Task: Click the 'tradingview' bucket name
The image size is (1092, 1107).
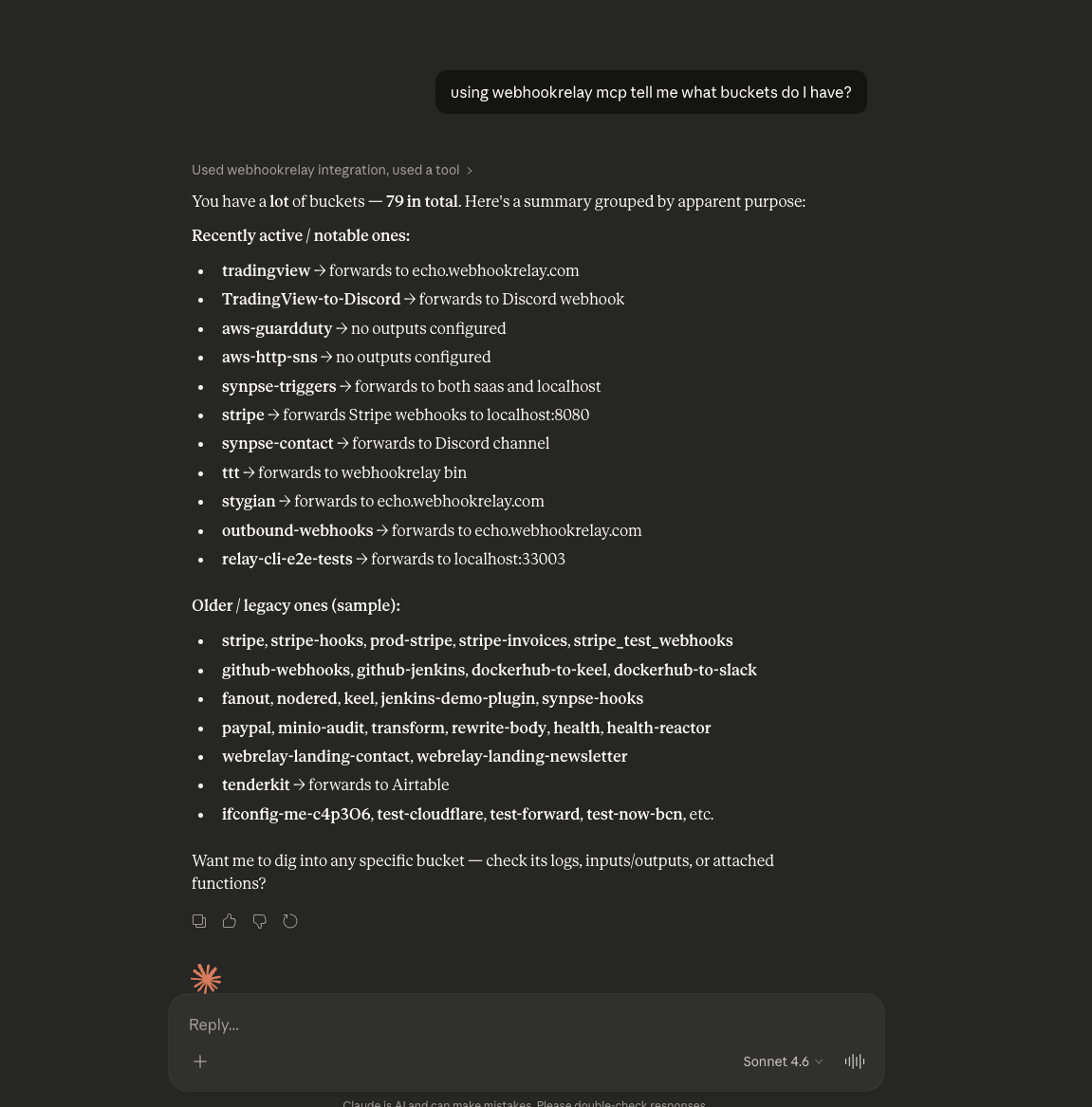Action: tap(266, 270)
